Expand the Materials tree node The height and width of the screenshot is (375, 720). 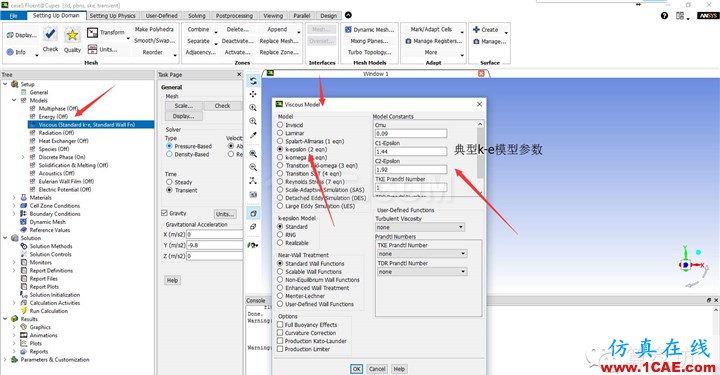click(14, 197)
